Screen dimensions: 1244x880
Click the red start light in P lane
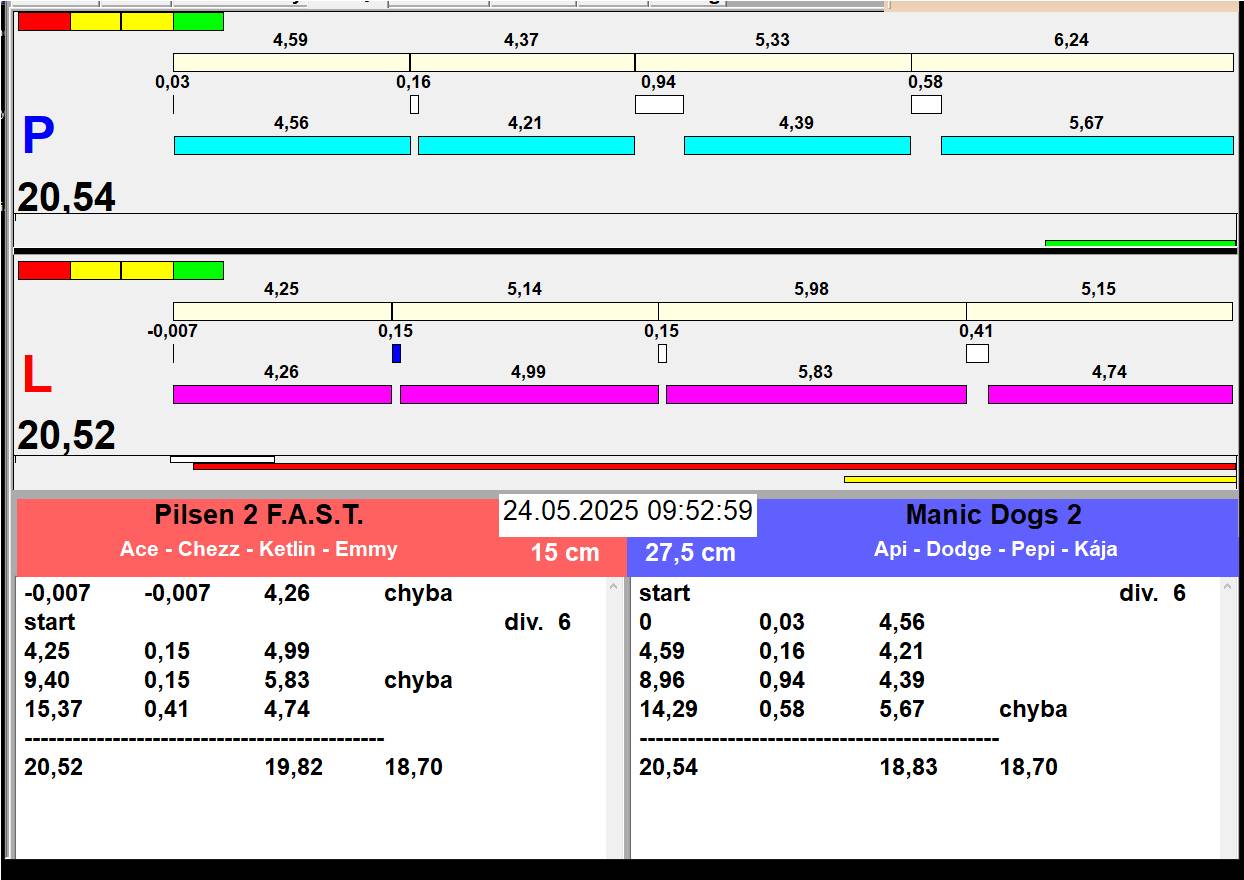coord(44,22)
